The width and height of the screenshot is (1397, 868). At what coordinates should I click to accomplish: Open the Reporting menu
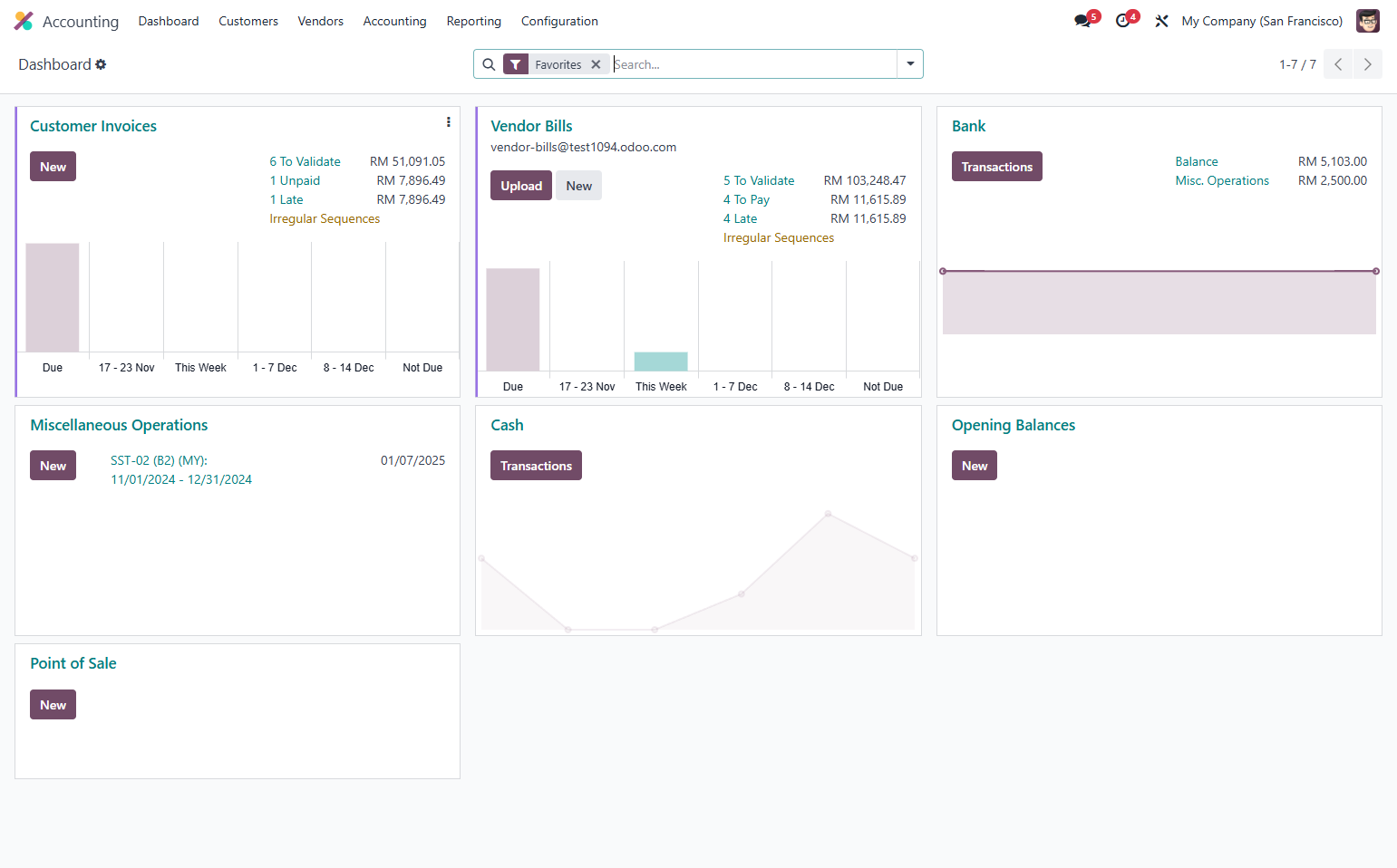(x=474, y=21)
